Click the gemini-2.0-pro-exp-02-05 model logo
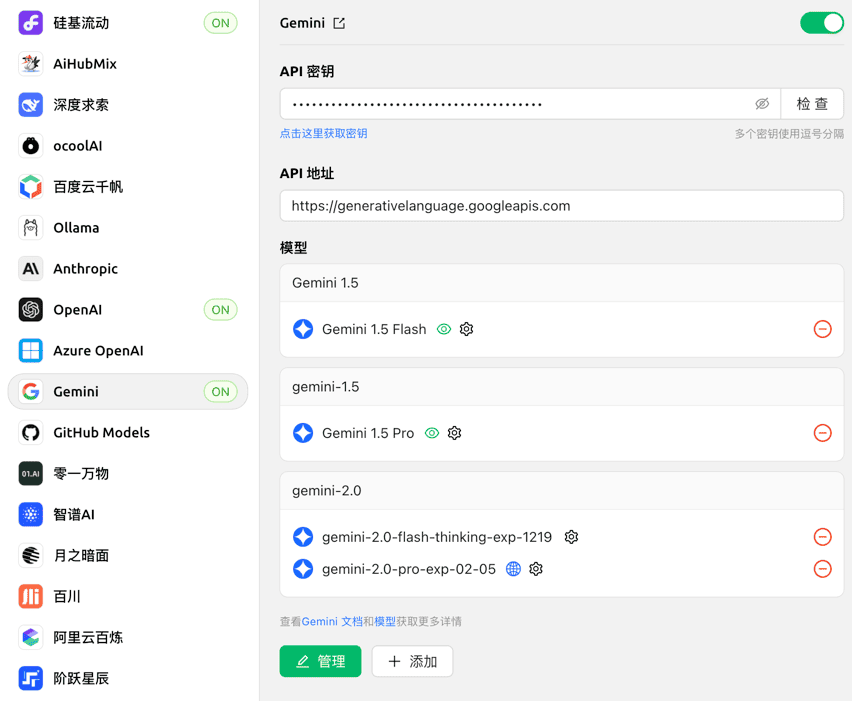The image size is (852, 701). click(303, 569)
